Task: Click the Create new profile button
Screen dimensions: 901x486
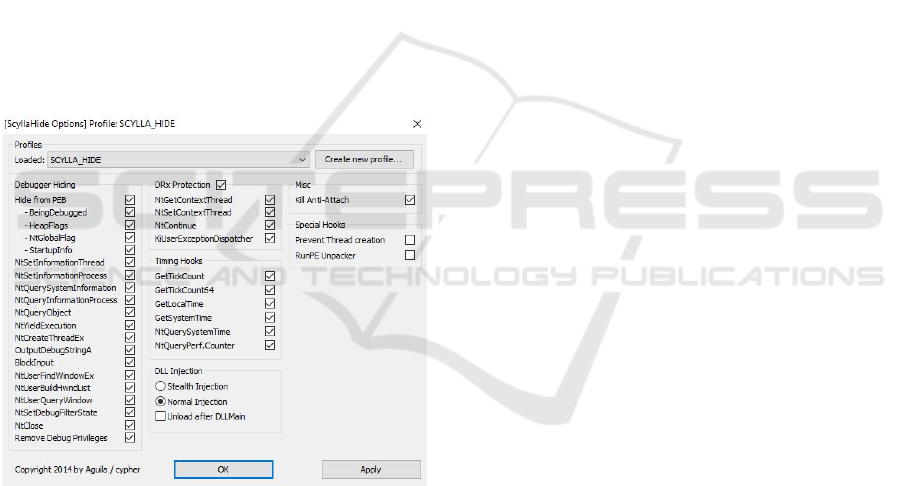Action: click(364, 159)
